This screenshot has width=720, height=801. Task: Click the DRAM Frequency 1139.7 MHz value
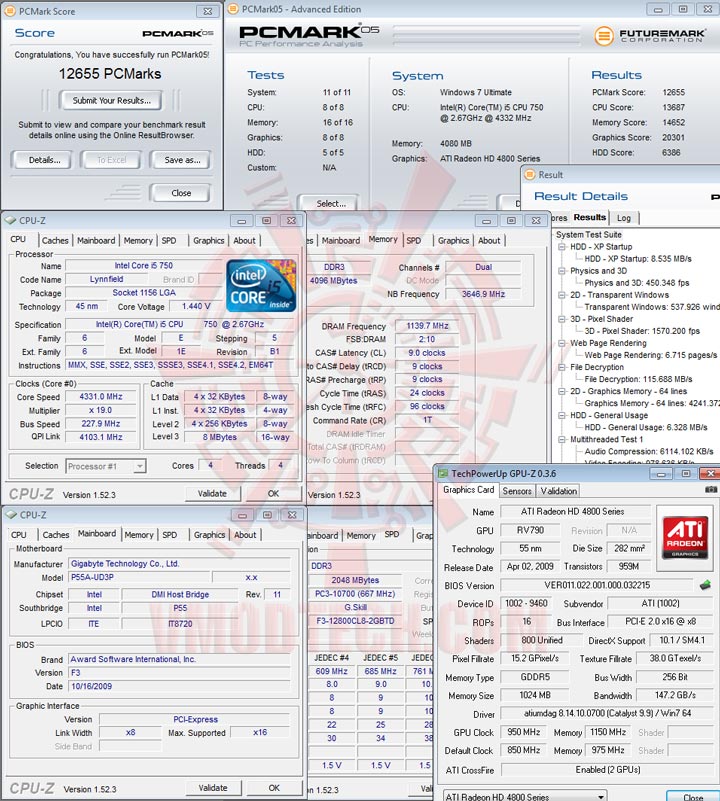click(427, 326)
